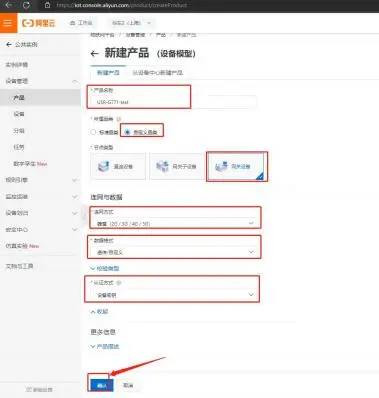Click the 产品名称 input field

174,102
